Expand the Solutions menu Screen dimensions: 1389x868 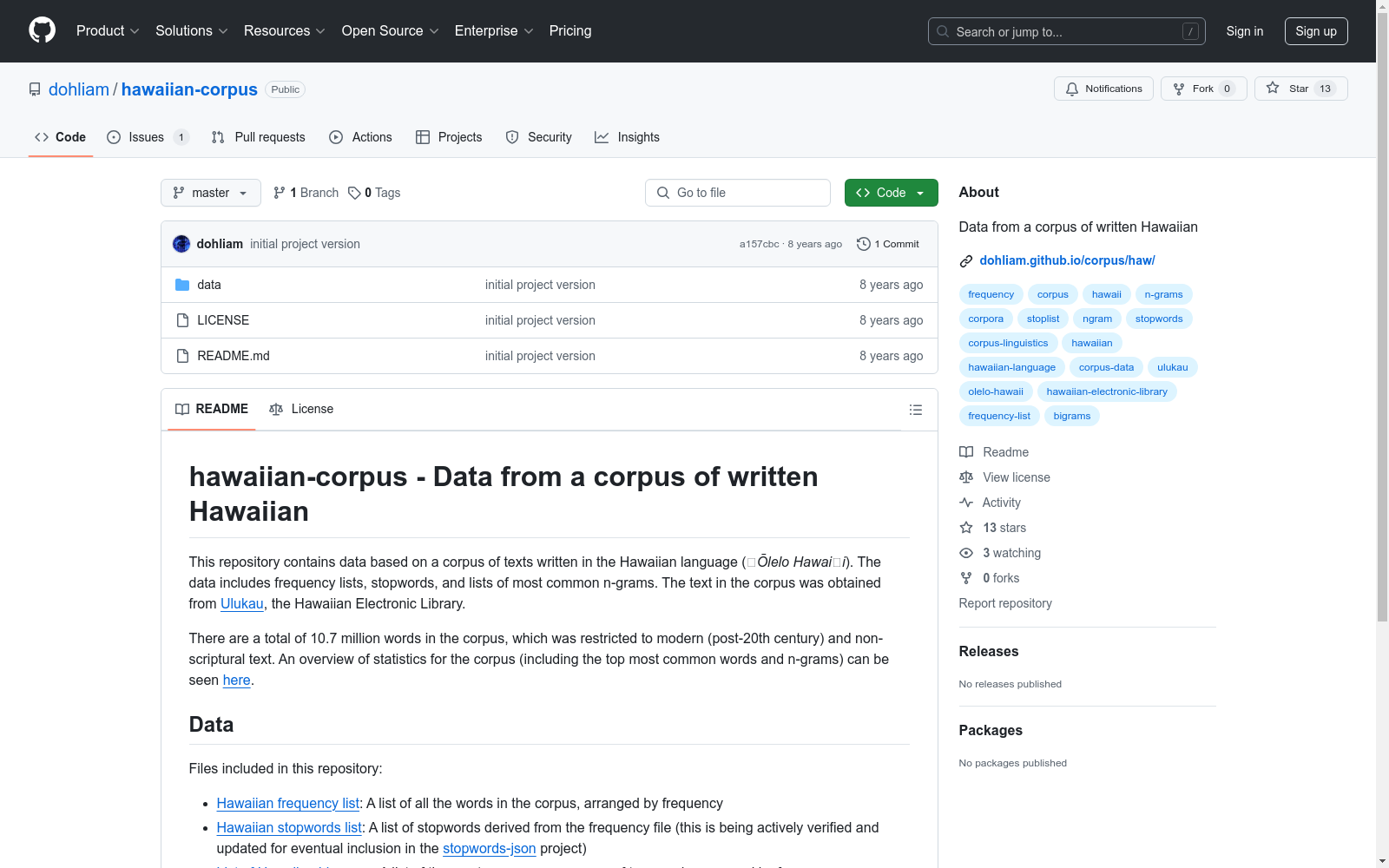[192, 30]
